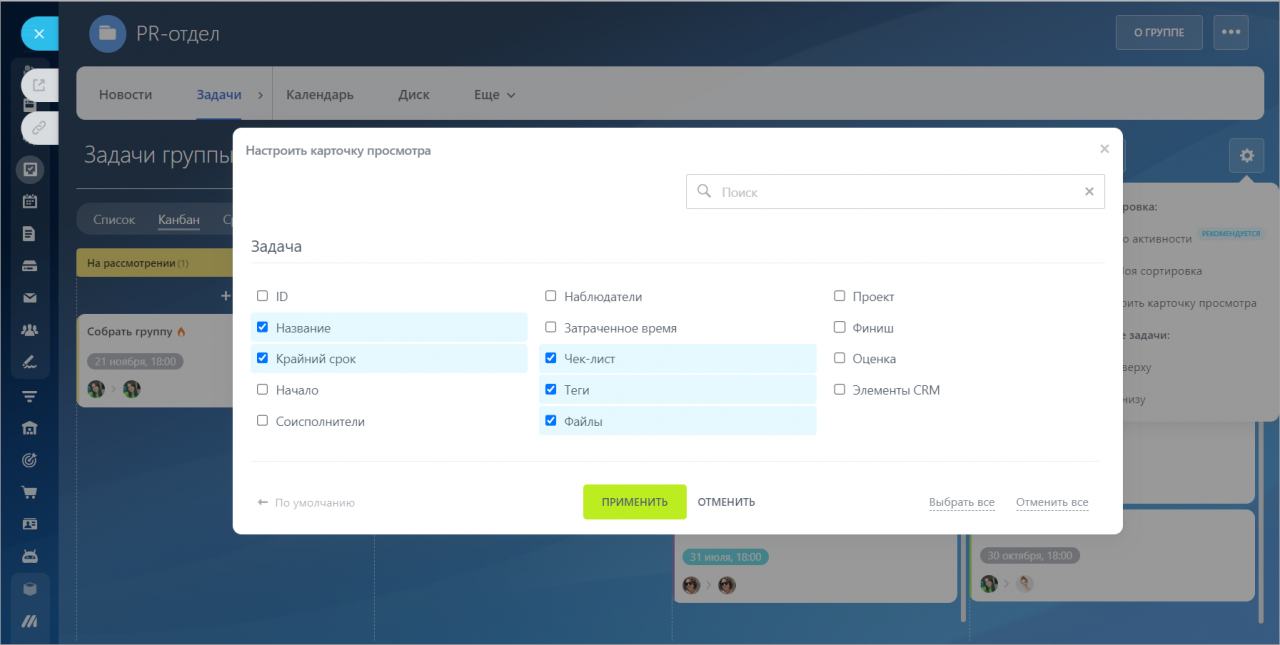Click the Выбрать все link

[961, 502]
